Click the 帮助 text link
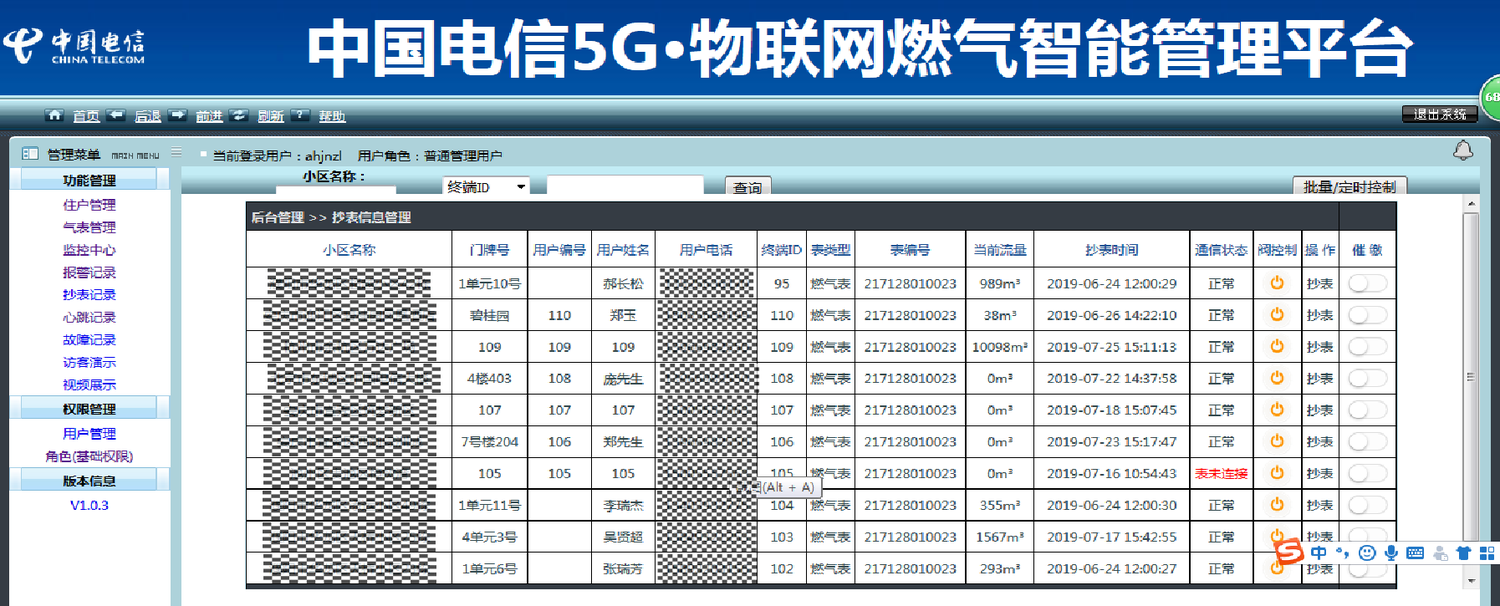Screen dimensions: 1500x606 [x=332, y=116]
